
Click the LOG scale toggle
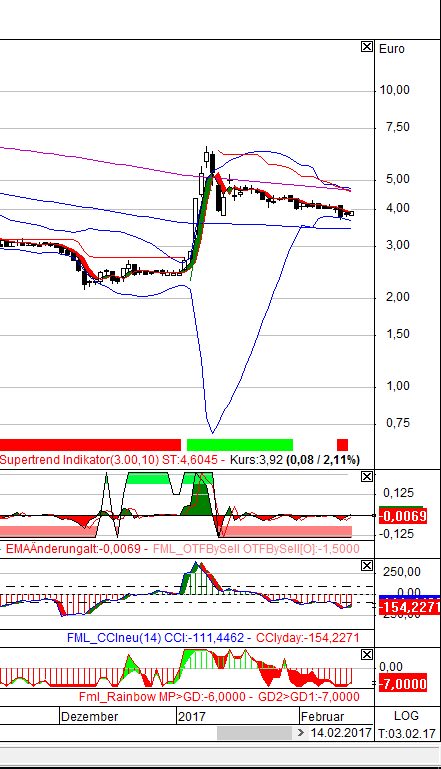click(x=407, y=716)
